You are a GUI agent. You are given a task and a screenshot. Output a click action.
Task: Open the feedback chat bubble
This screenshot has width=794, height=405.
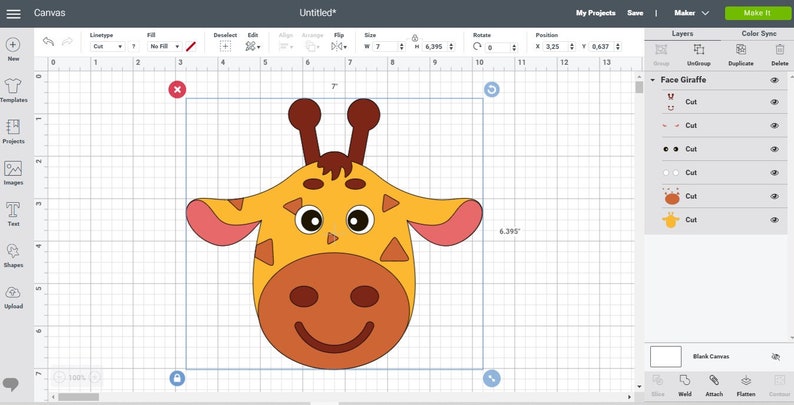tap(11, 384)
